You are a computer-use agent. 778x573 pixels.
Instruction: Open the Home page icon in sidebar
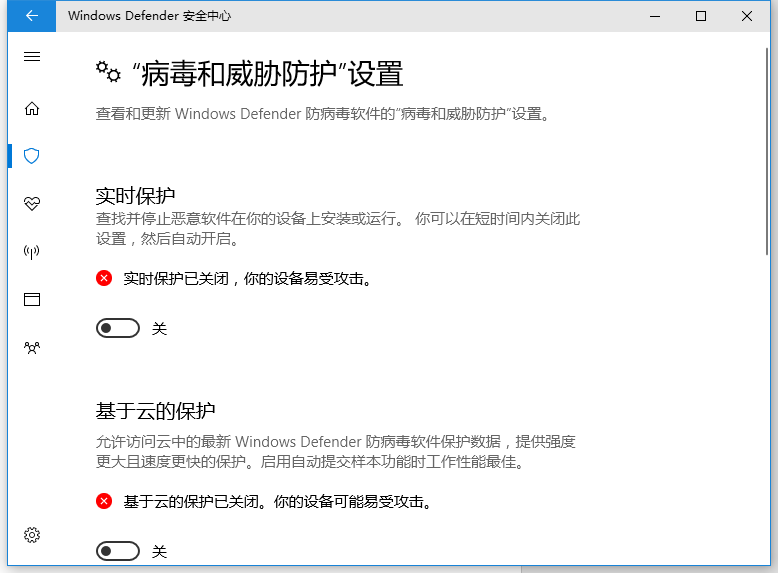point(32,108)
